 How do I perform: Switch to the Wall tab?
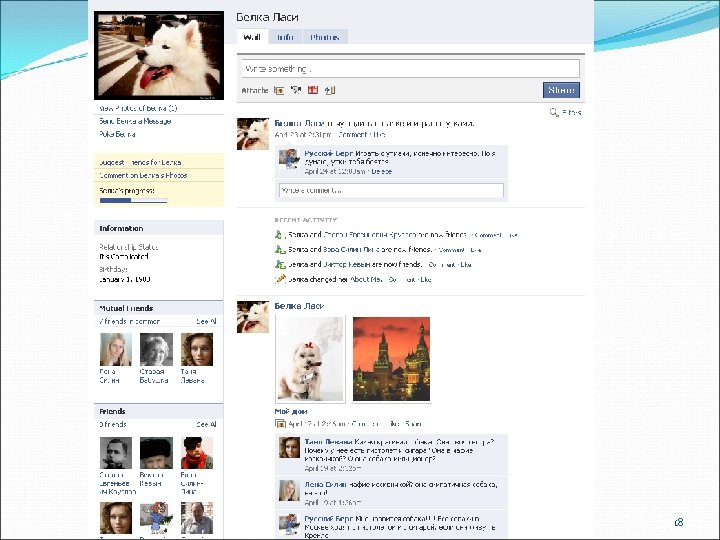click(252, 37)
